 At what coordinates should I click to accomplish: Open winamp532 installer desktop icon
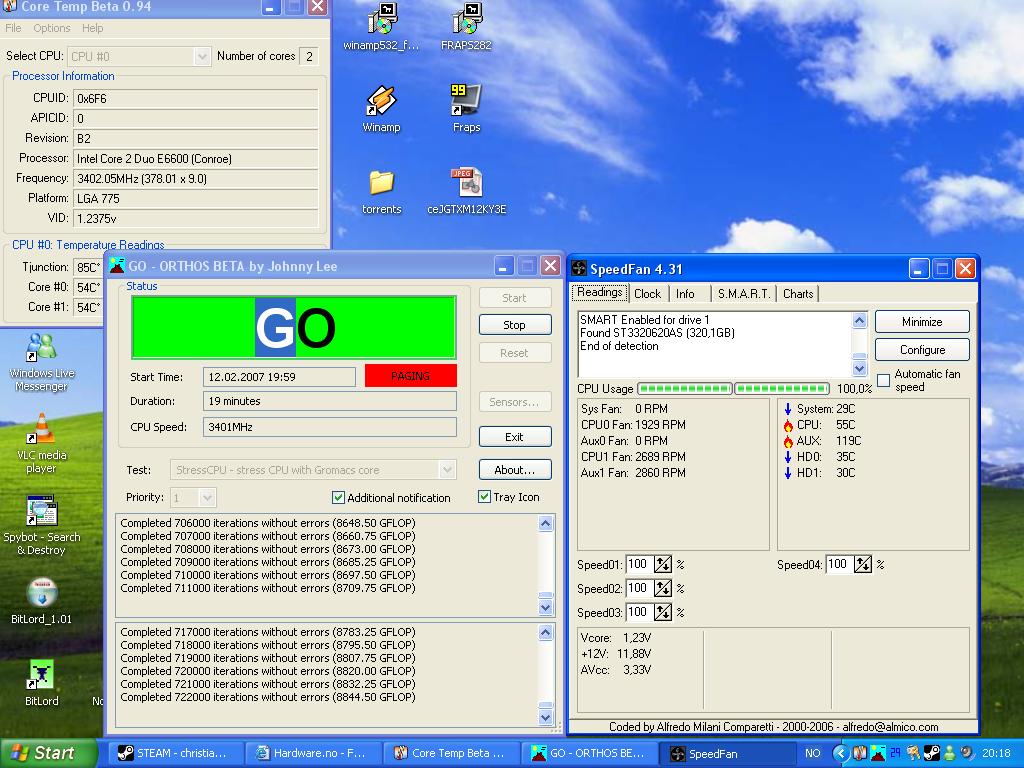pyautogui.click(x=381, y=27)
